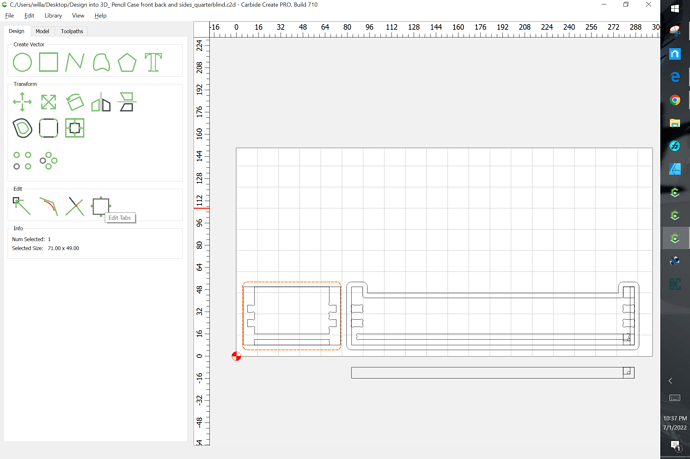
Task: Switch to the Model tab
Action: (x=43, y=31)
